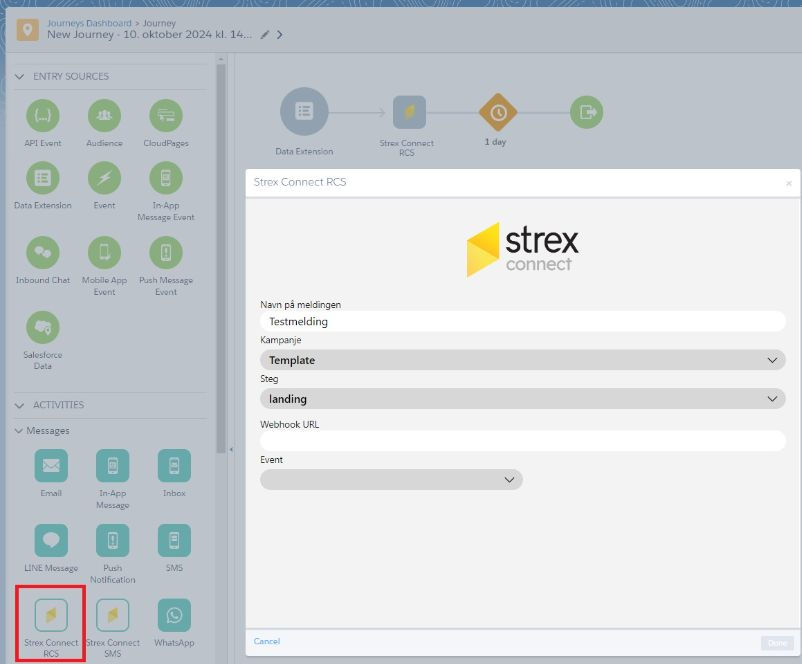Image resolution: width=802 pixels, height=664 pixels.
Task: Open the Event dropdown
Action: click(391, 479)
